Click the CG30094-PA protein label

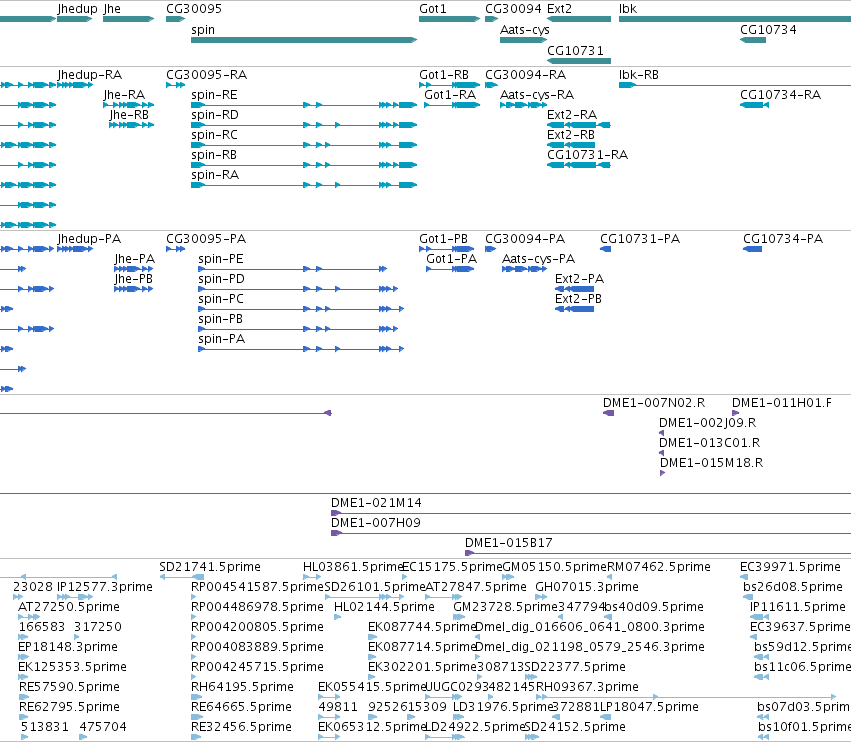(525, 239)
